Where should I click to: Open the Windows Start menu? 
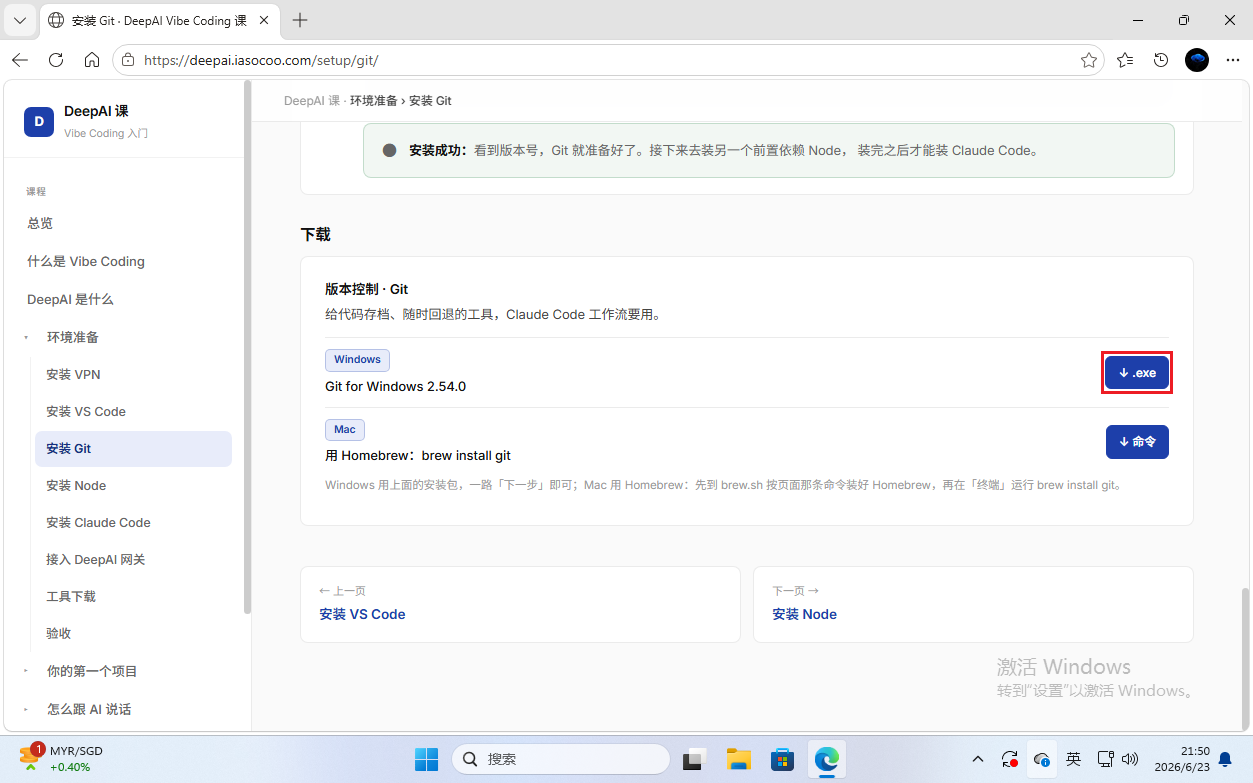click(x=426, y=760)
